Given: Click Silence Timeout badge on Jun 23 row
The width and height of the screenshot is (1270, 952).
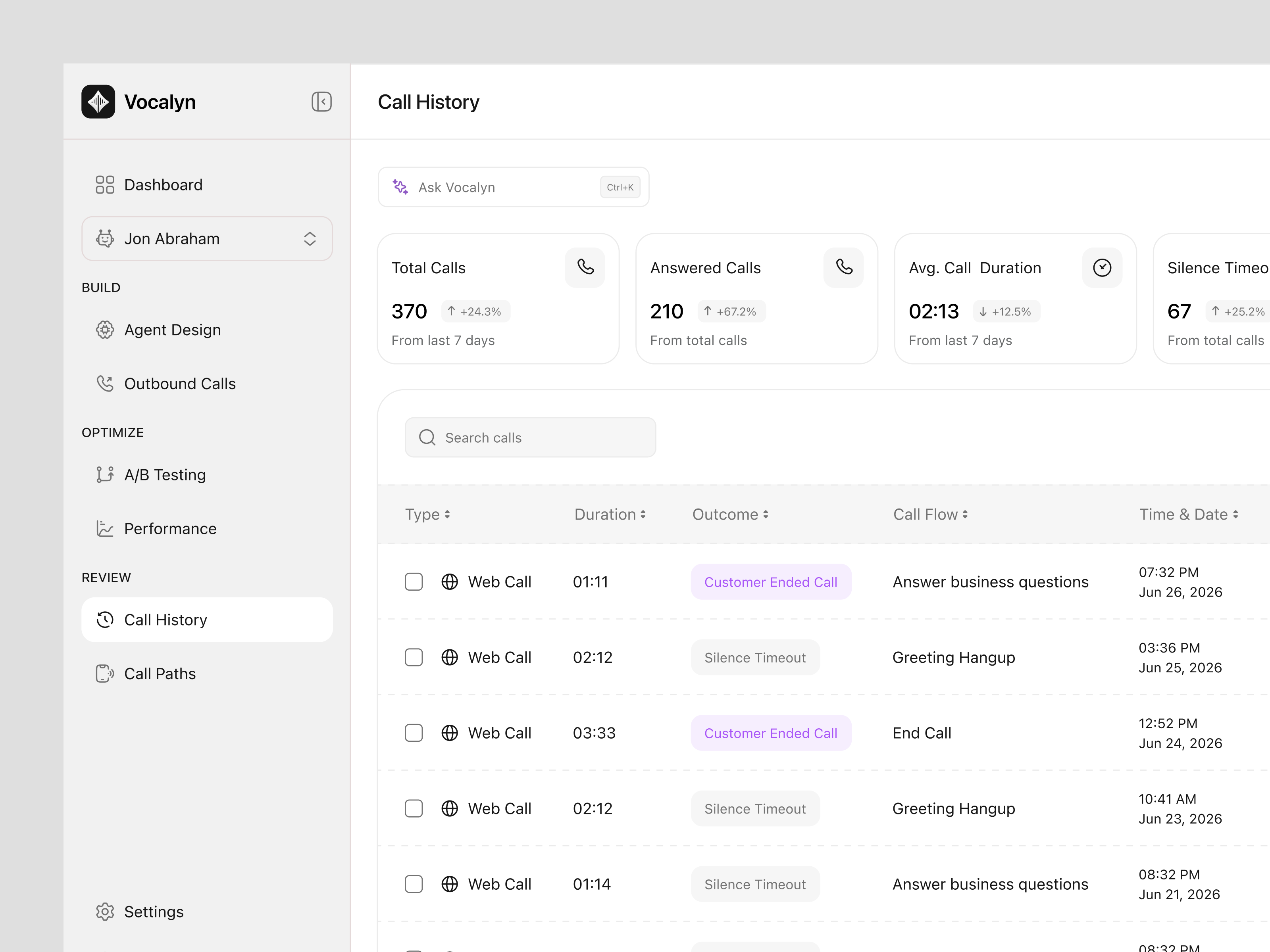Looking at the screenshot, I should [x=755, y=808].
